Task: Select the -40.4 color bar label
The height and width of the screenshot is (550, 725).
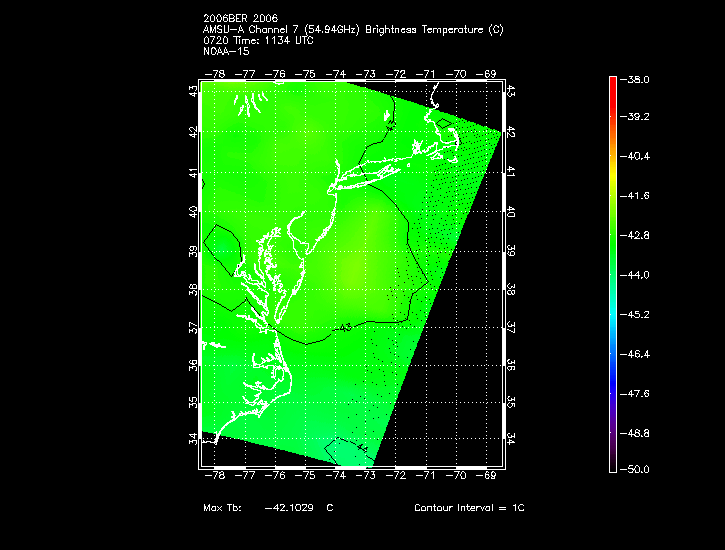Action: click(x=634, y=156)
